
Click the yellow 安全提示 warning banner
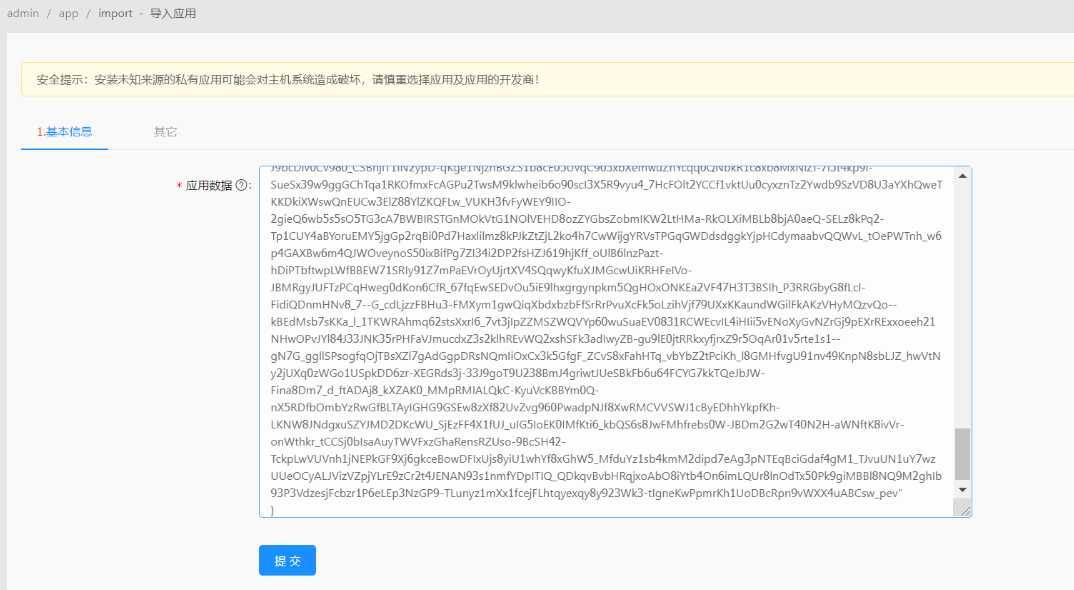540,79
